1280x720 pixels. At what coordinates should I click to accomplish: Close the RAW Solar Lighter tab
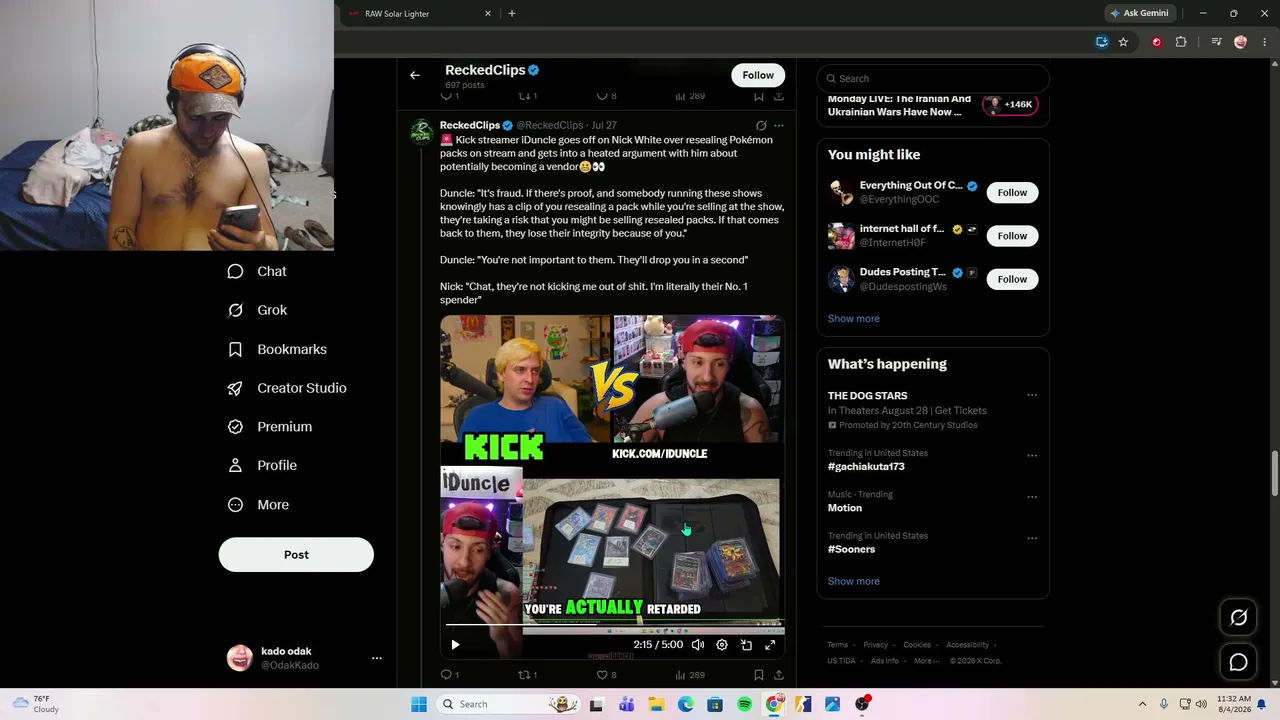coord(488,14)
